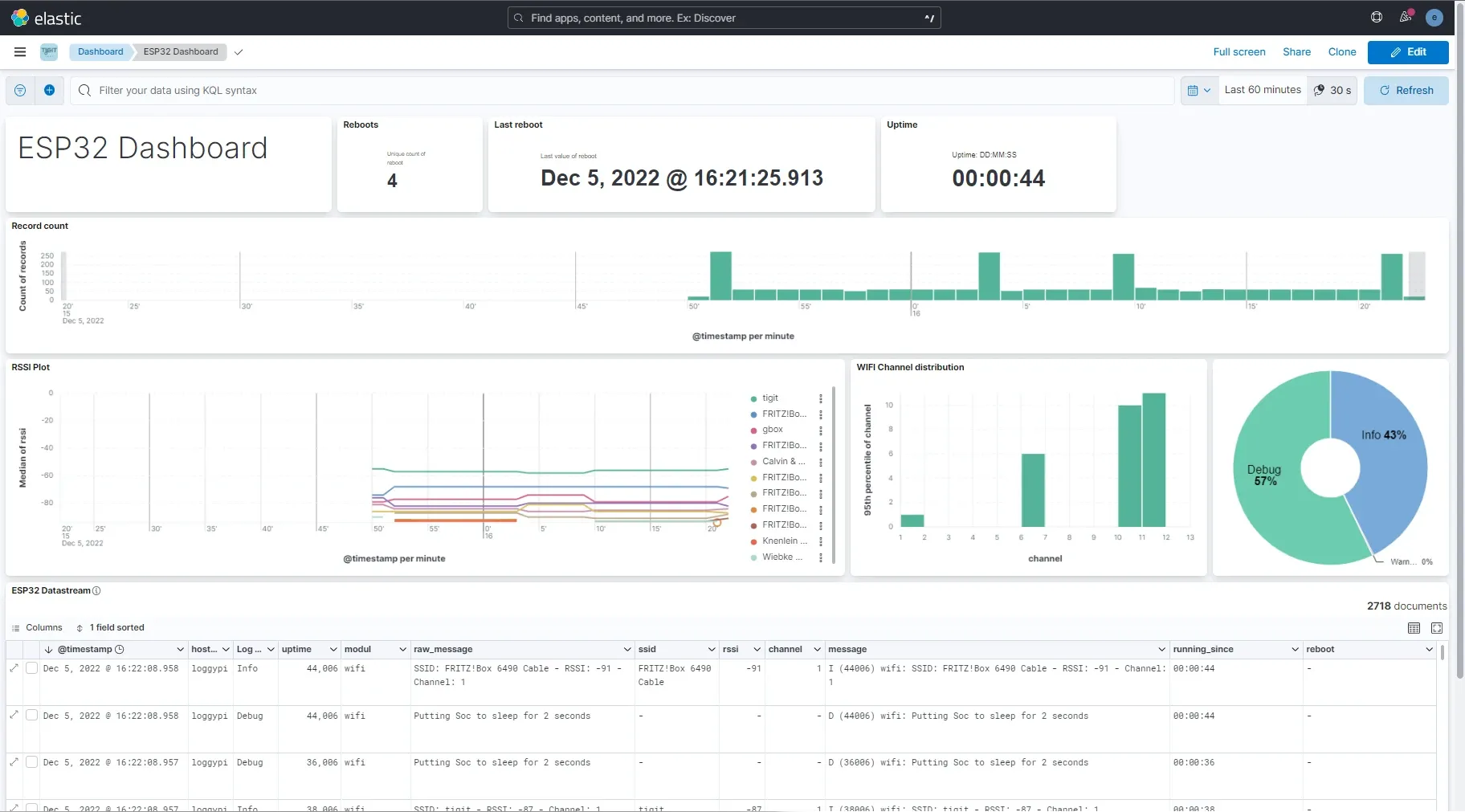Open the user account avatar menu
Image resolution: width=1465 pixels, height=812 pixels.
[1434, 18]
